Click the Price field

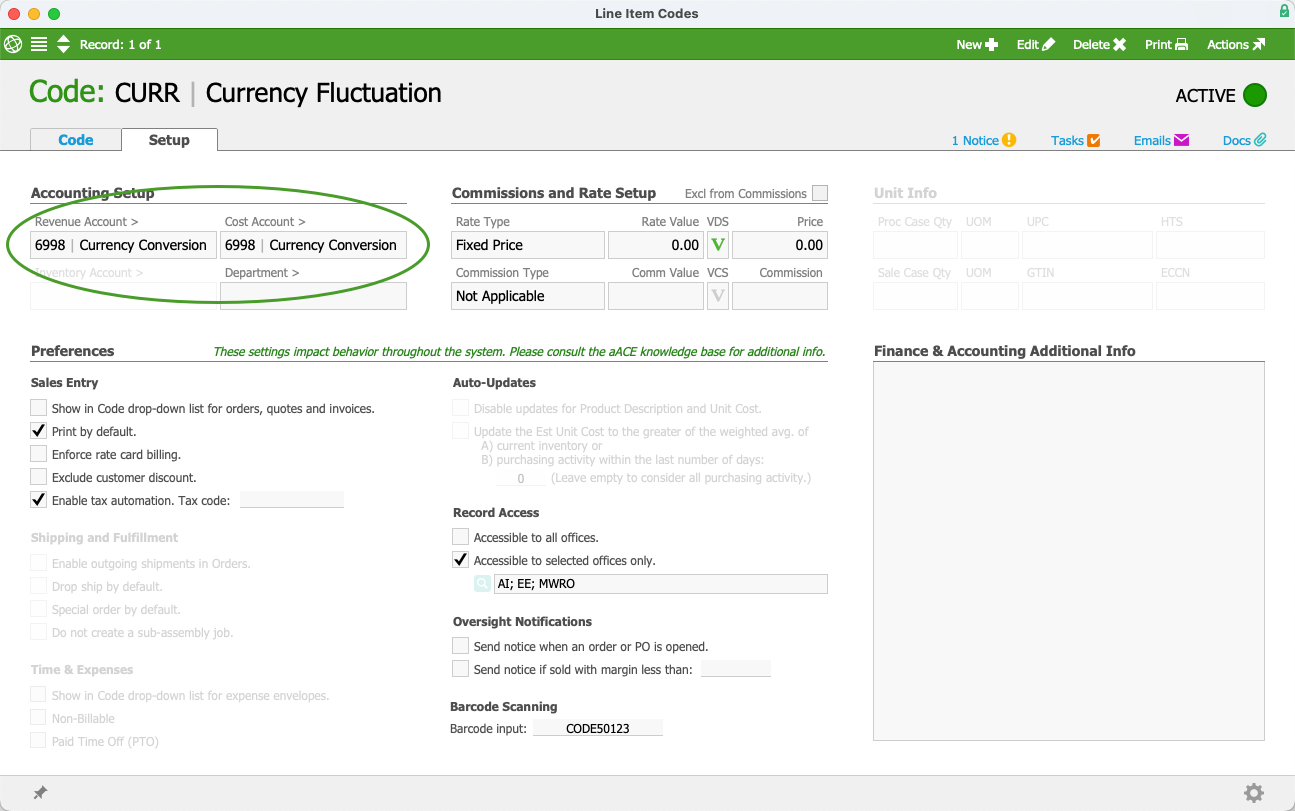tap(780, 245)
